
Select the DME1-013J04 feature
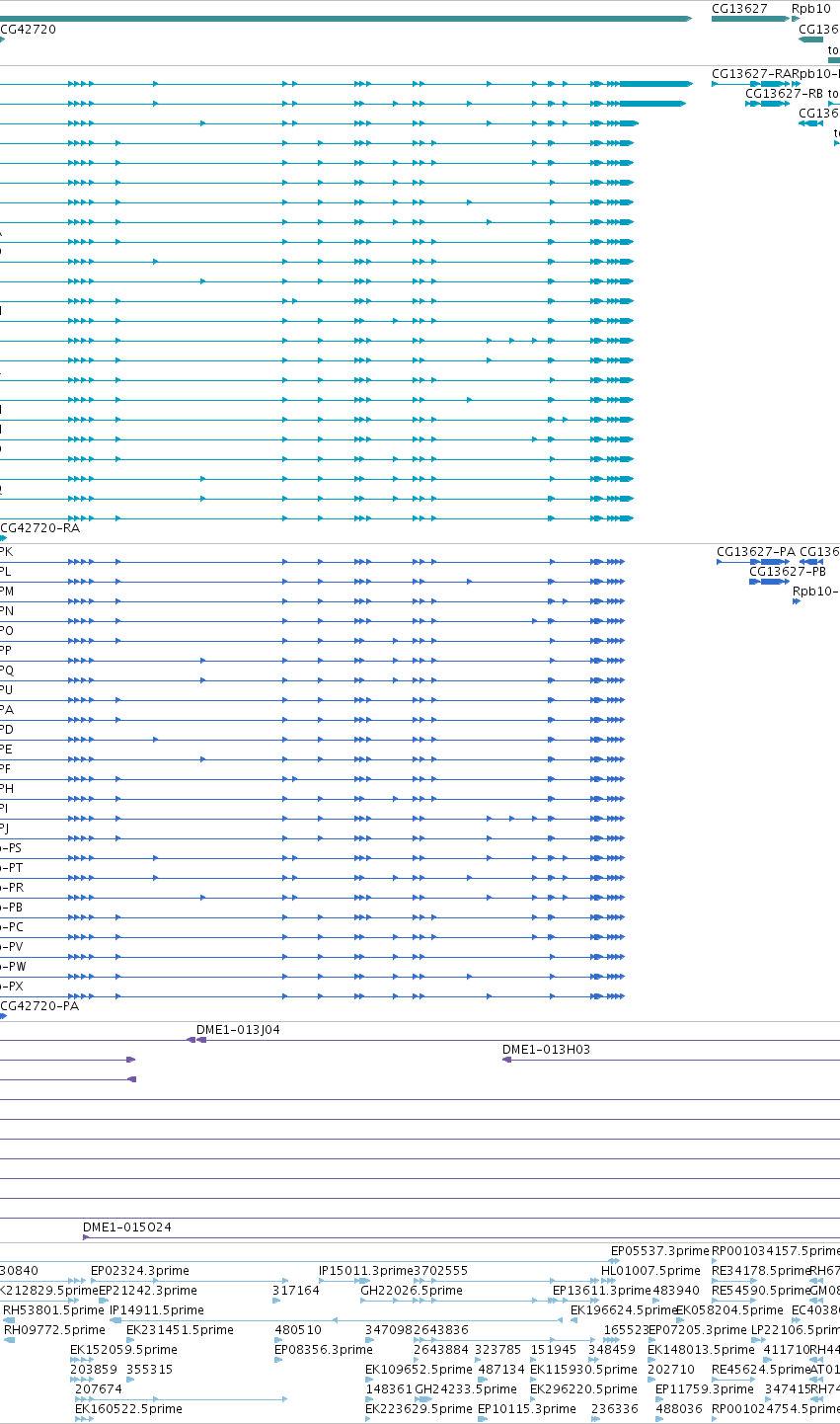[238, 1030]
